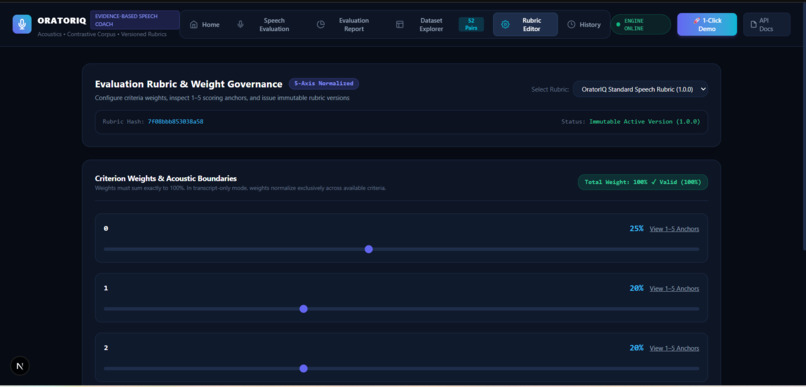Open API Docs
The width and height of the screenshot is (806, 387).
766,25
